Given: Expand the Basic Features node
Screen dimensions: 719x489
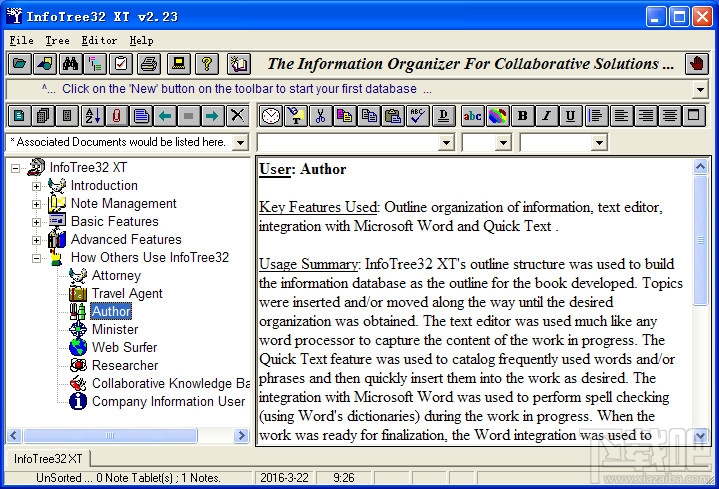Looking at the screenshot, I should 36,222.
